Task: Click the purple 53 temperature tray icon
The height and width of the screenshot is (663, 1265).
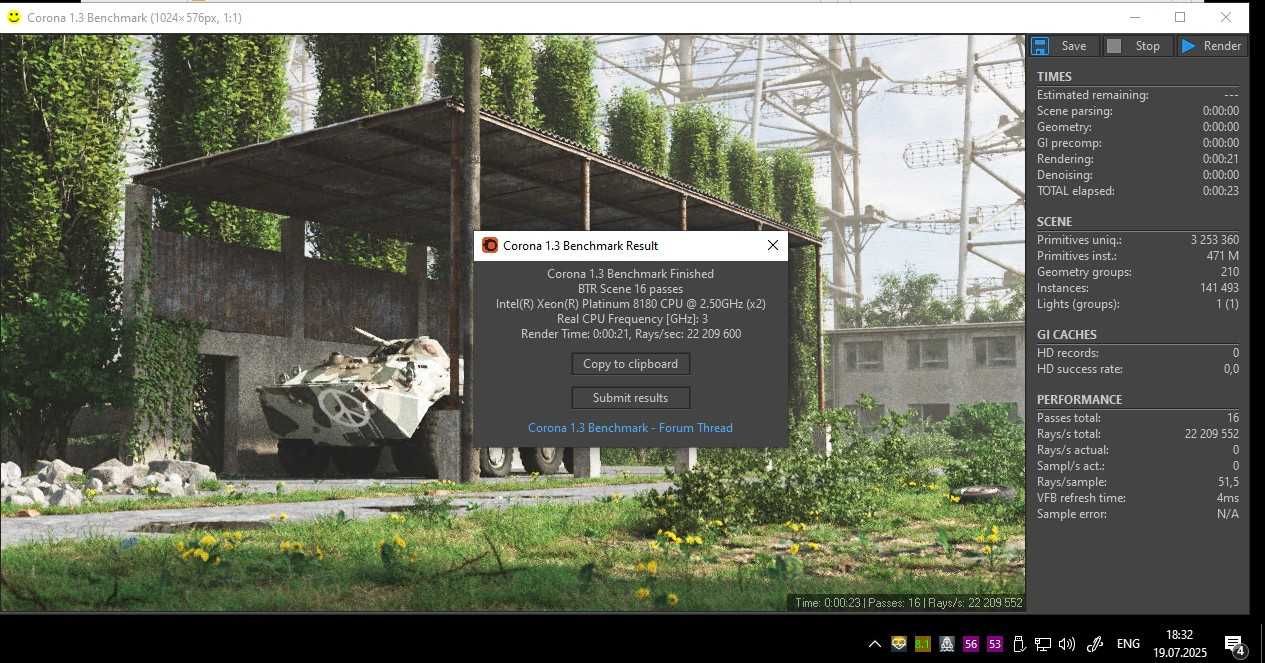Action: point(994,644)
